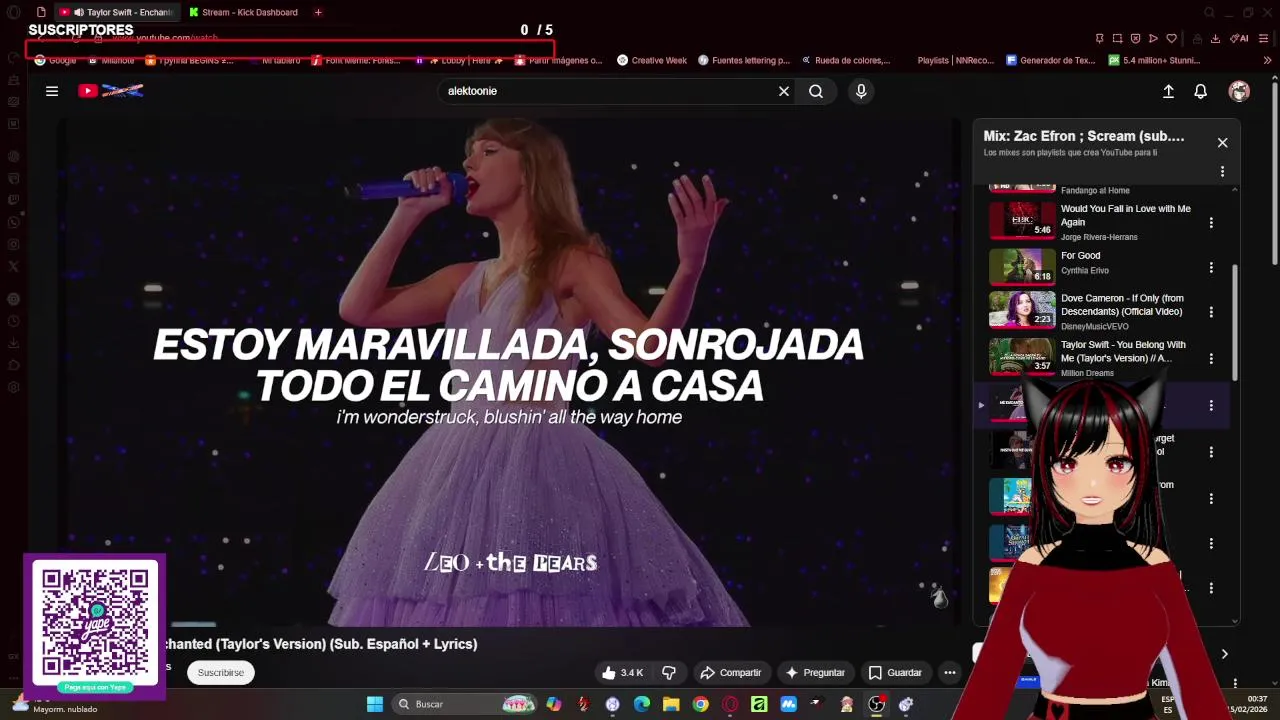Open the Windows Start button
Viewport: 1280px width, 720px height.
pyautogui.click(x=375, y=704)
